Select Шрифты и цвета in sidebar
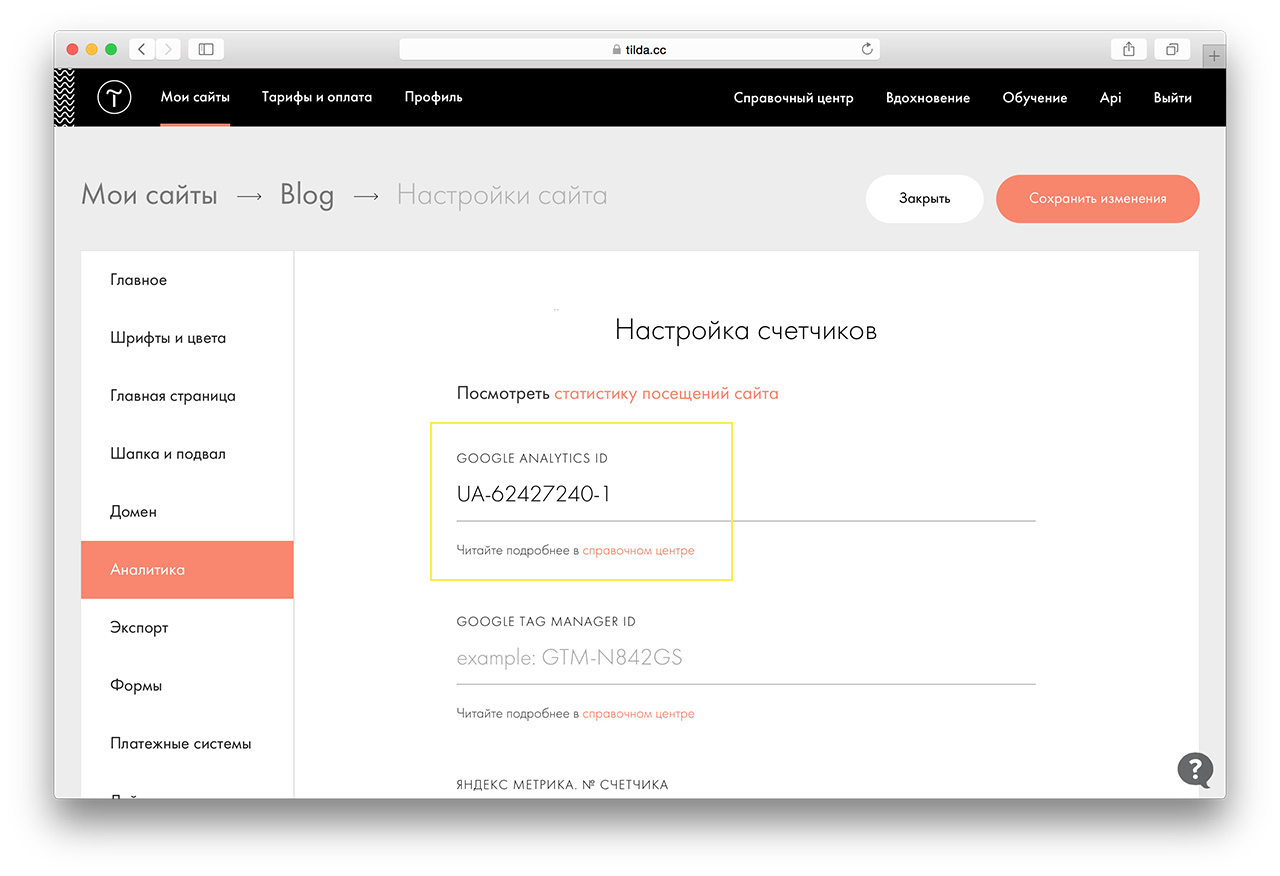The height and width of the screenshot is (876, 1280). [x=168, y=338]
